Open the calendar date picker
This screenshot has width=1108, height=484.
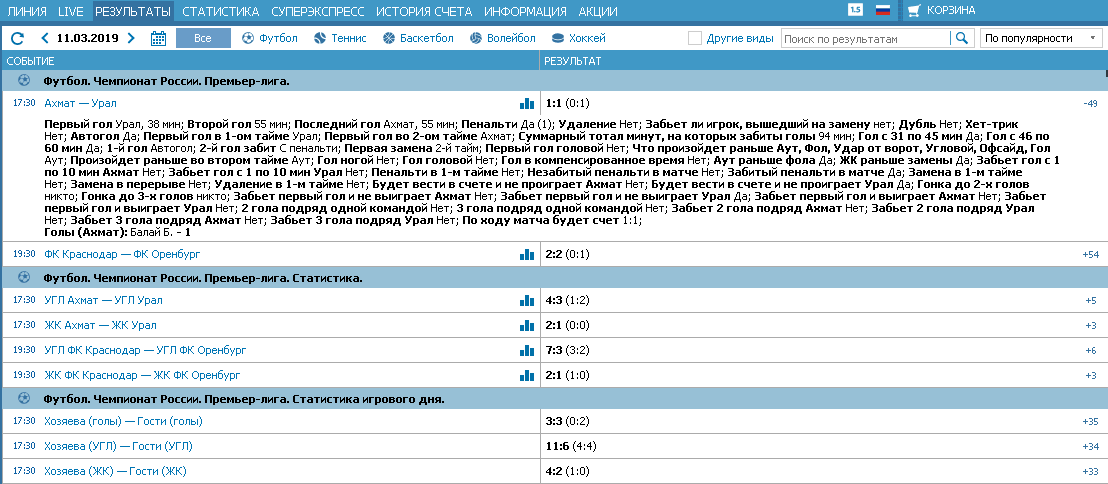click(x=158, y=38)
